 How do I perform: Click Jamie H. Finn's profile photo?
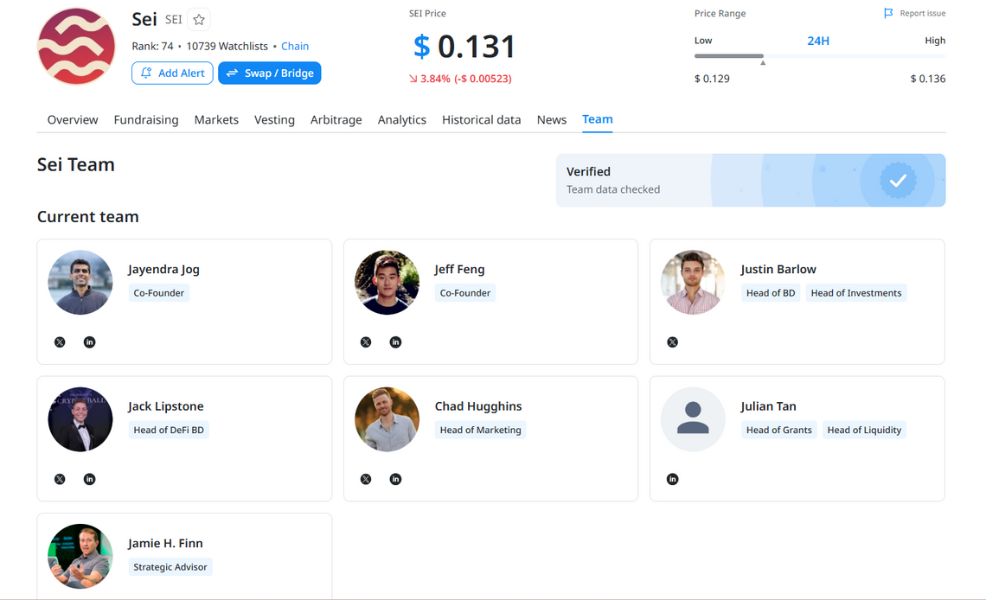[x=80, y=556]
